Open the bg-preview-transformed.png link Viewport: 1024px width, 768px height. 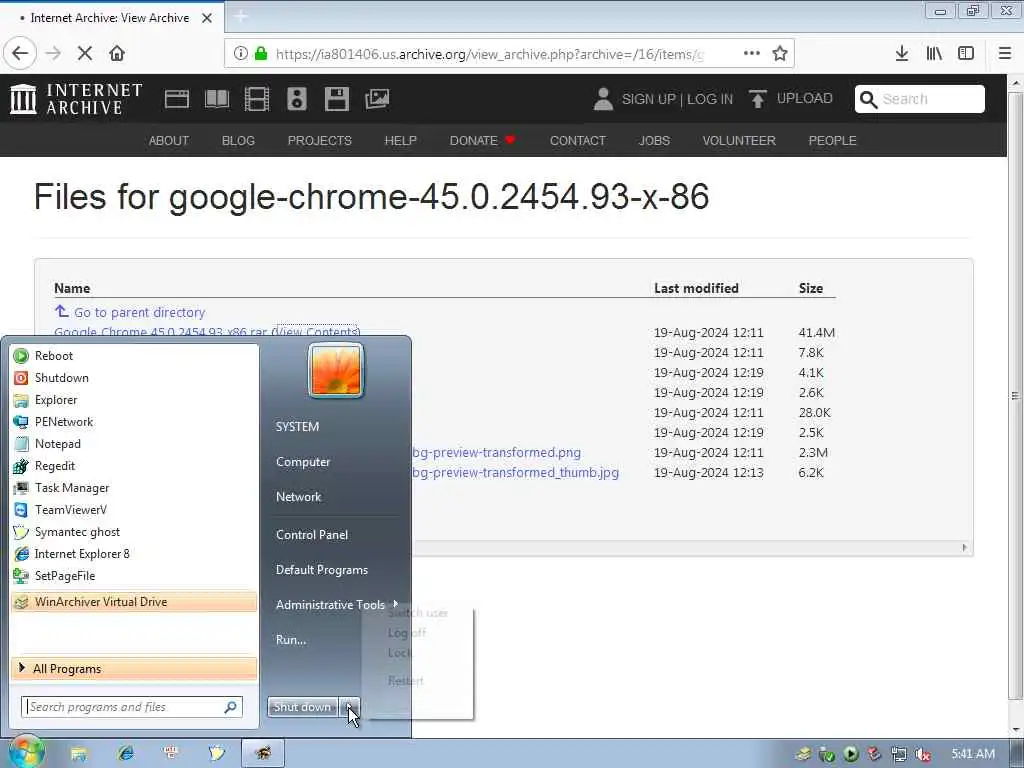[496, 453]
